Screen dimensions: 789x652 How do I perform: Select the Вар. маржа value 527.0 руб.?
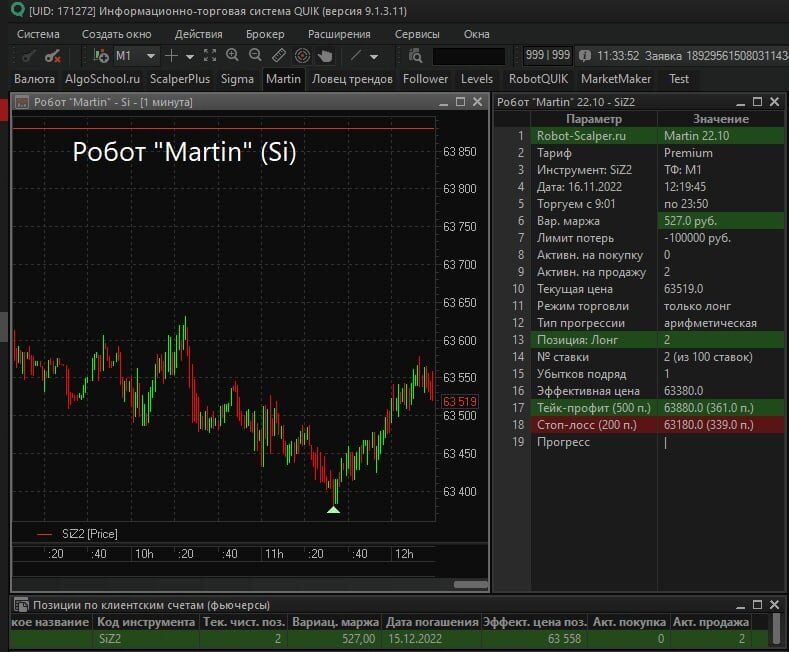pos(721,221)
